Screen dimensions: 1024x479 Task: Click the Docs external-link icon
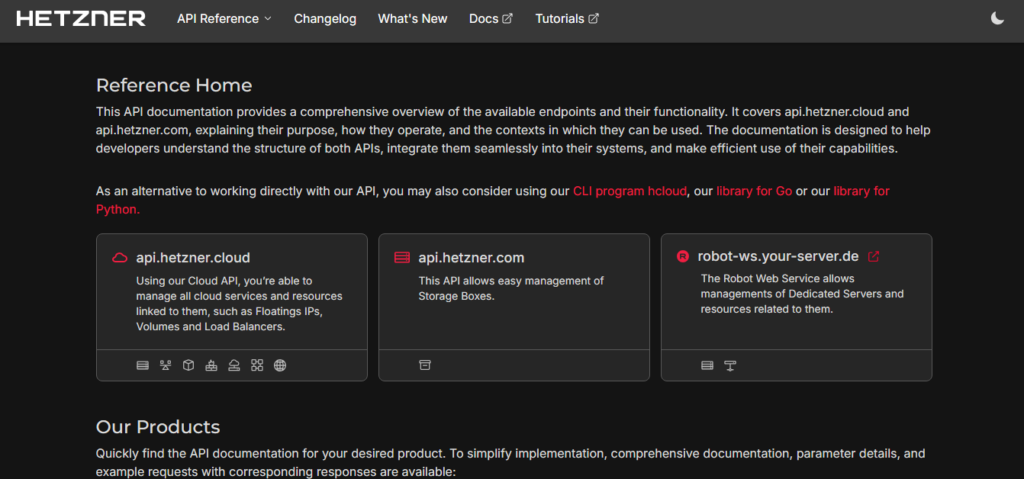507,19
